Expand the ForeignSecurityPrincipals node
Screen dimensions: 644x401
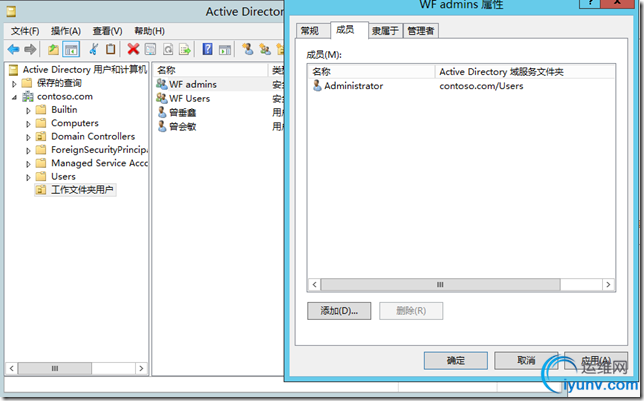[x=28, y=151]
